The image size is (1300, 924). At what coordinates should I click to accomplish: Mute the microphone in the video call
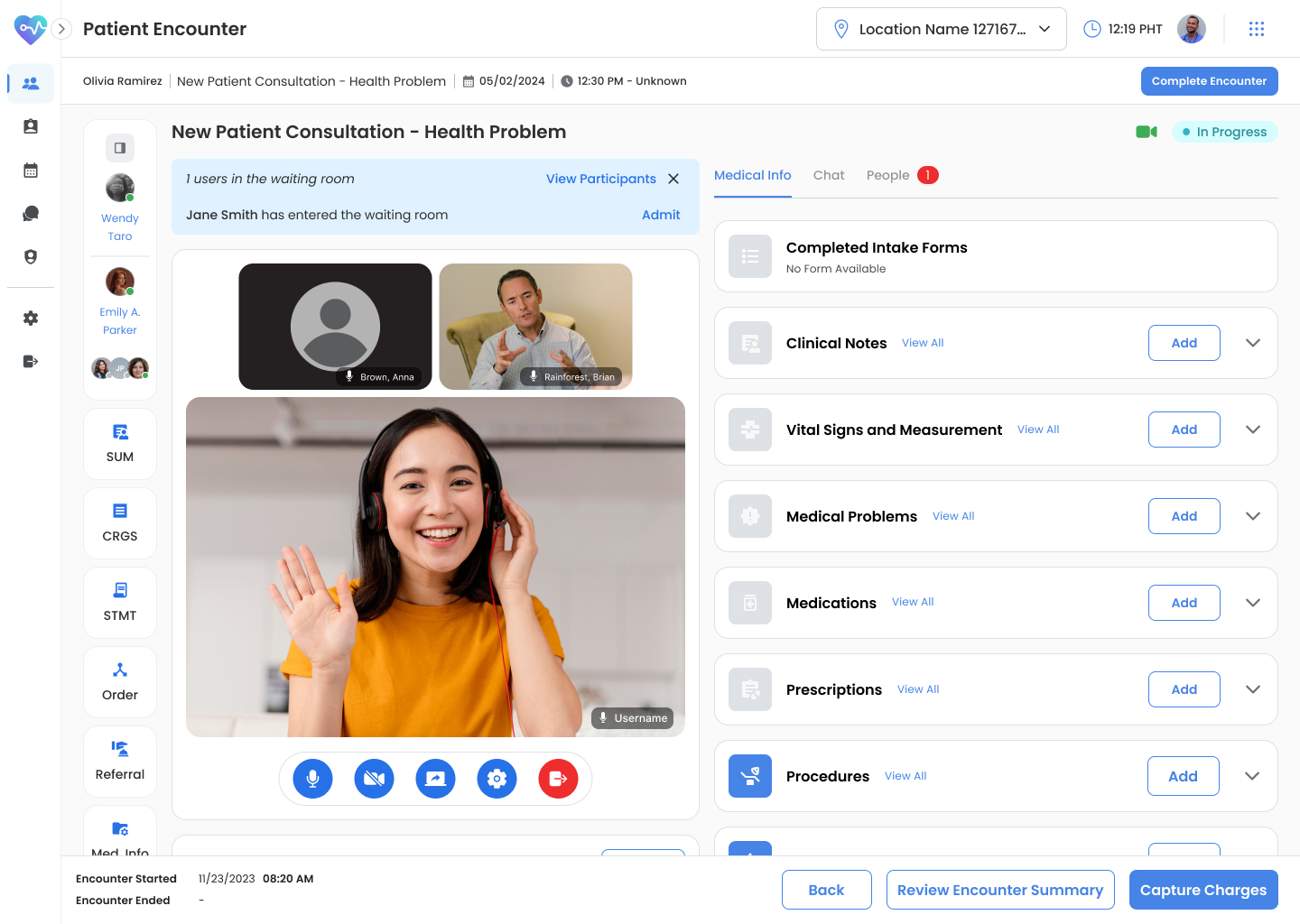pyautogui.click(x=312, y=778)
